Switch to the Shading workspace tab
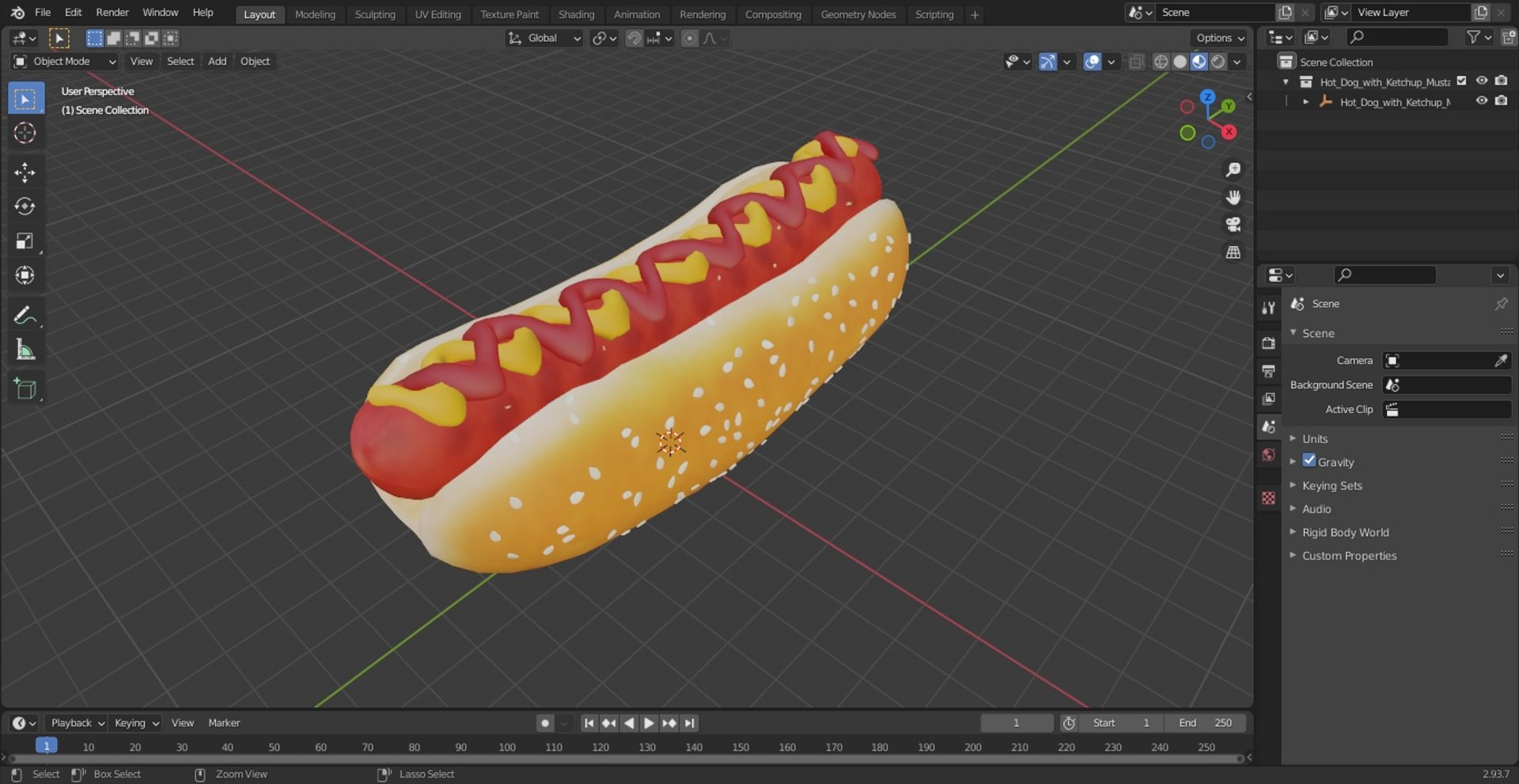This screenshot has width=1519, height=784. 576,14
